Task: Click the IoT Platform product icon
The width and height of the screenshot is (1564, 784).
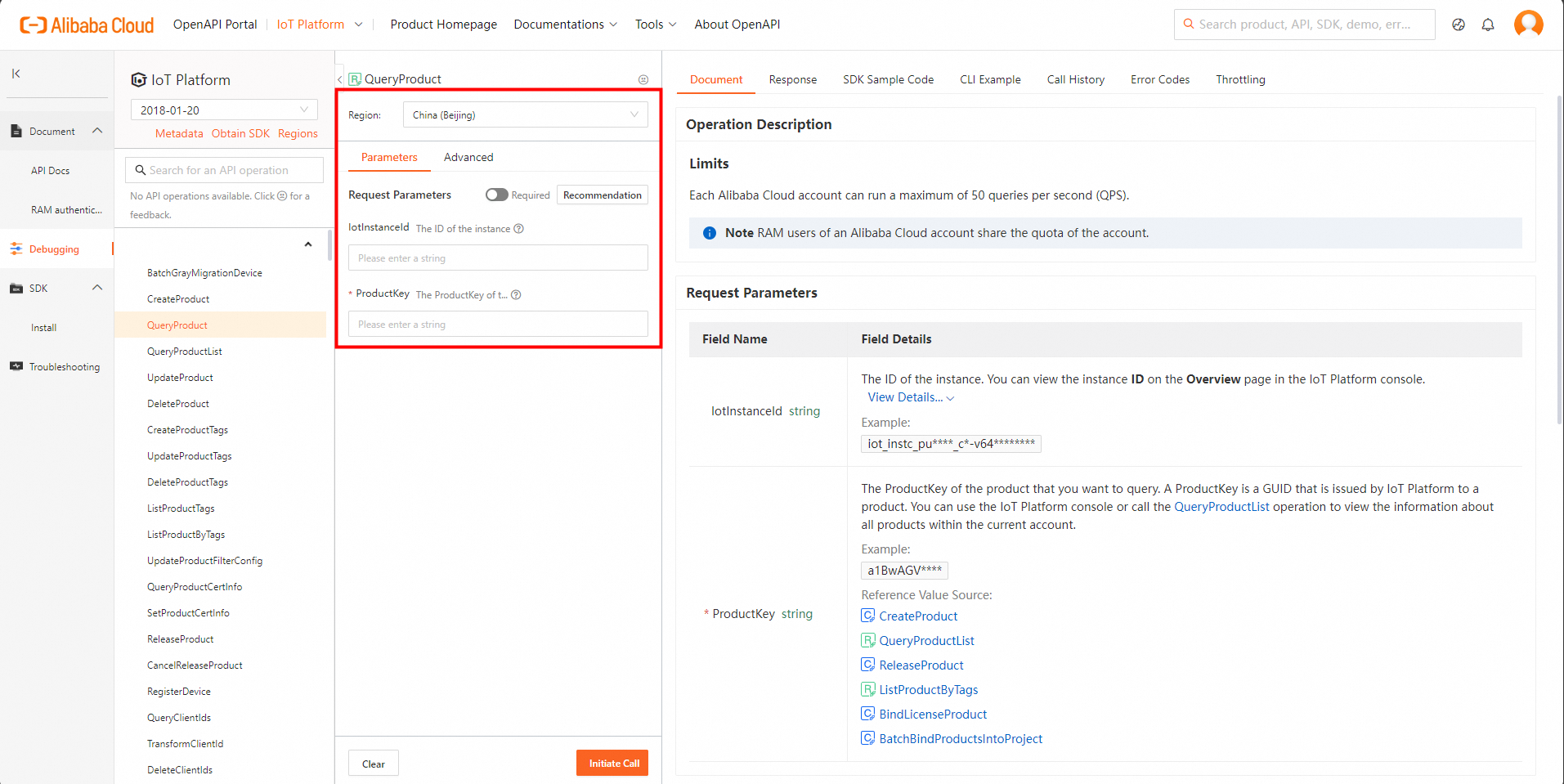Action: coord(139,80)
